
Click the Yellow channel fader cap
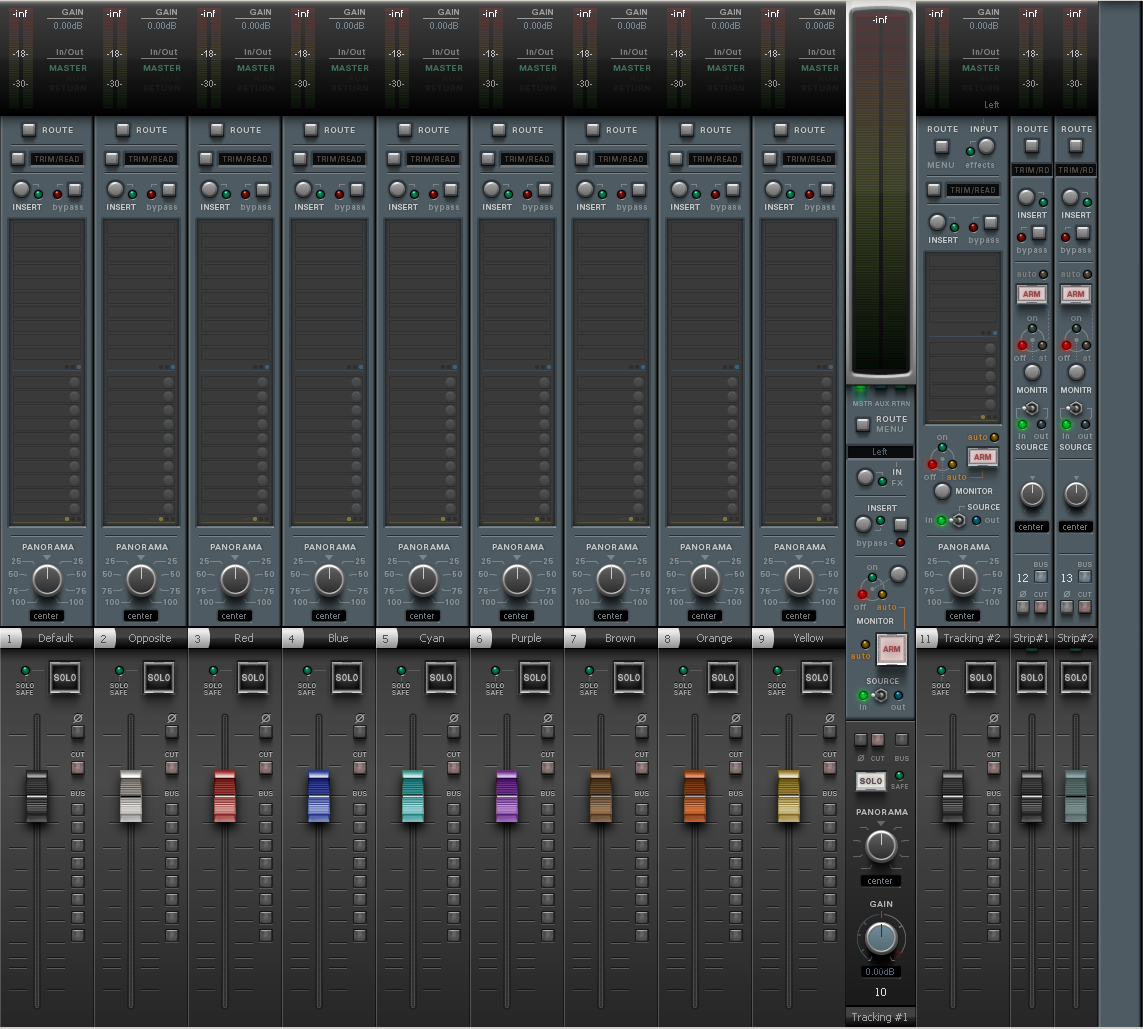(x=788, y=796)
